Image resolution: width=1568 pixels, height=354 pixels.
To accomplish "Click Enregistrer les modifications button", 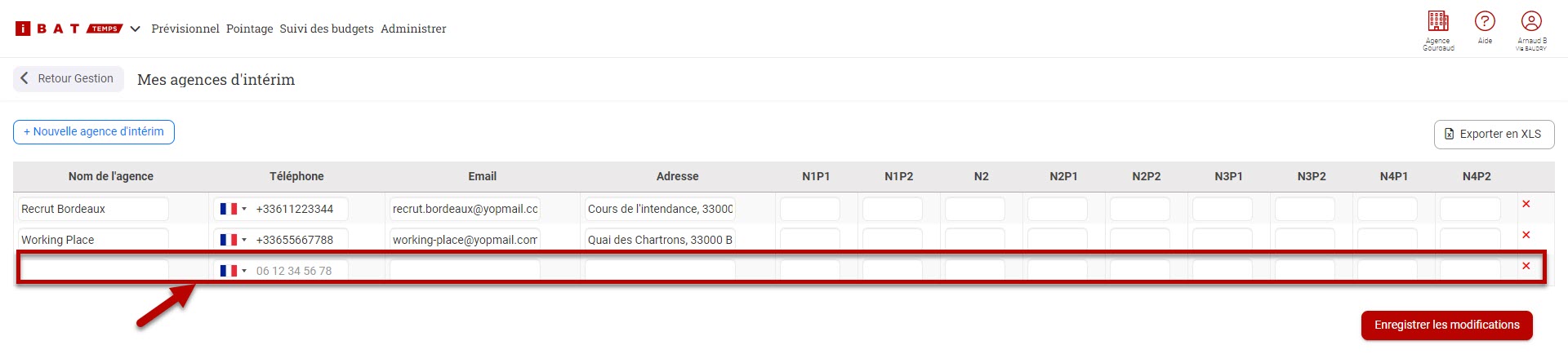I will click(1446, 325).
